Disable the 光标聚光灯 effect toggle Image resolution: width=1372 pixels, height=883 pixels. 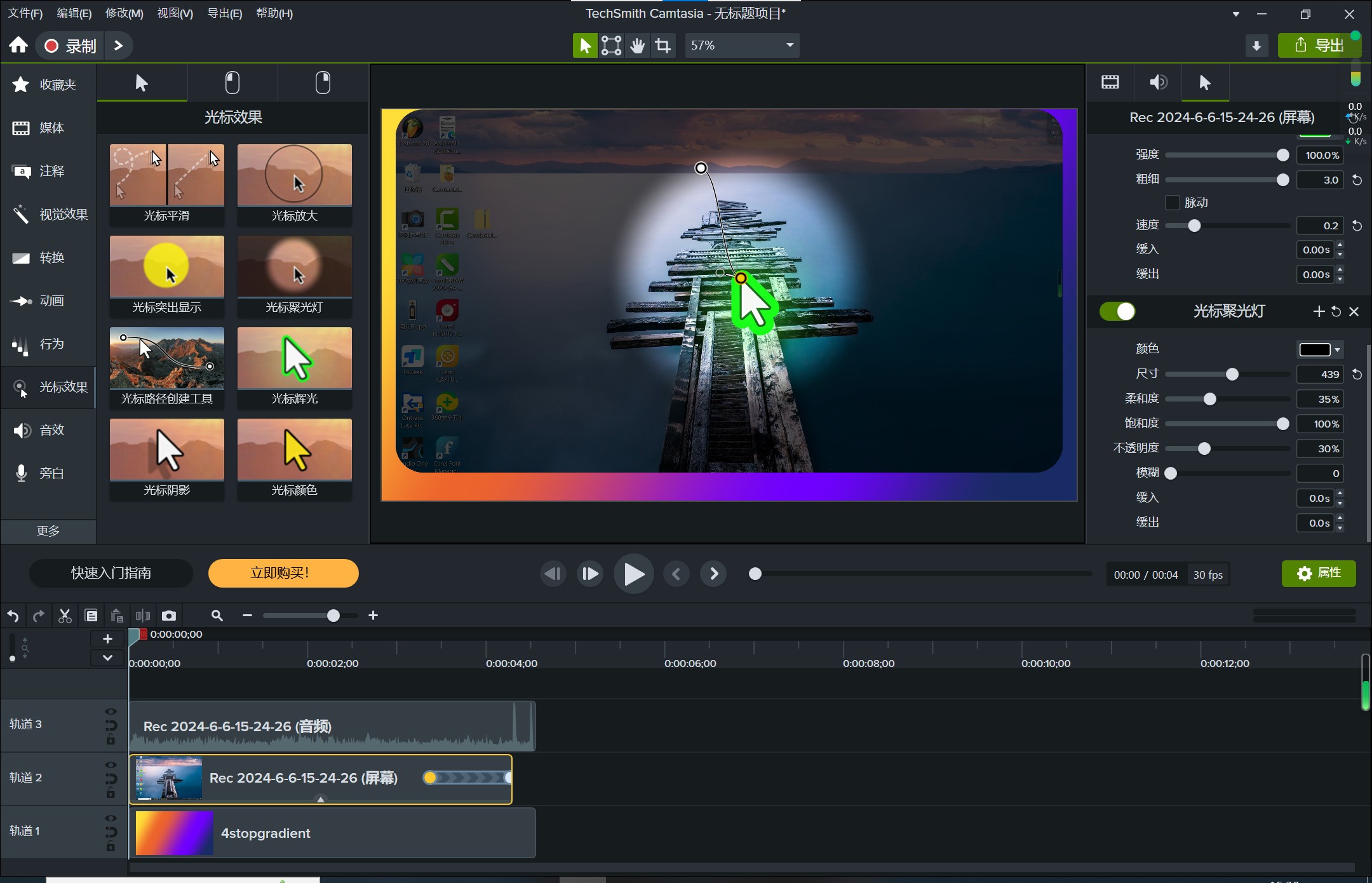[x=1118, y=311]
